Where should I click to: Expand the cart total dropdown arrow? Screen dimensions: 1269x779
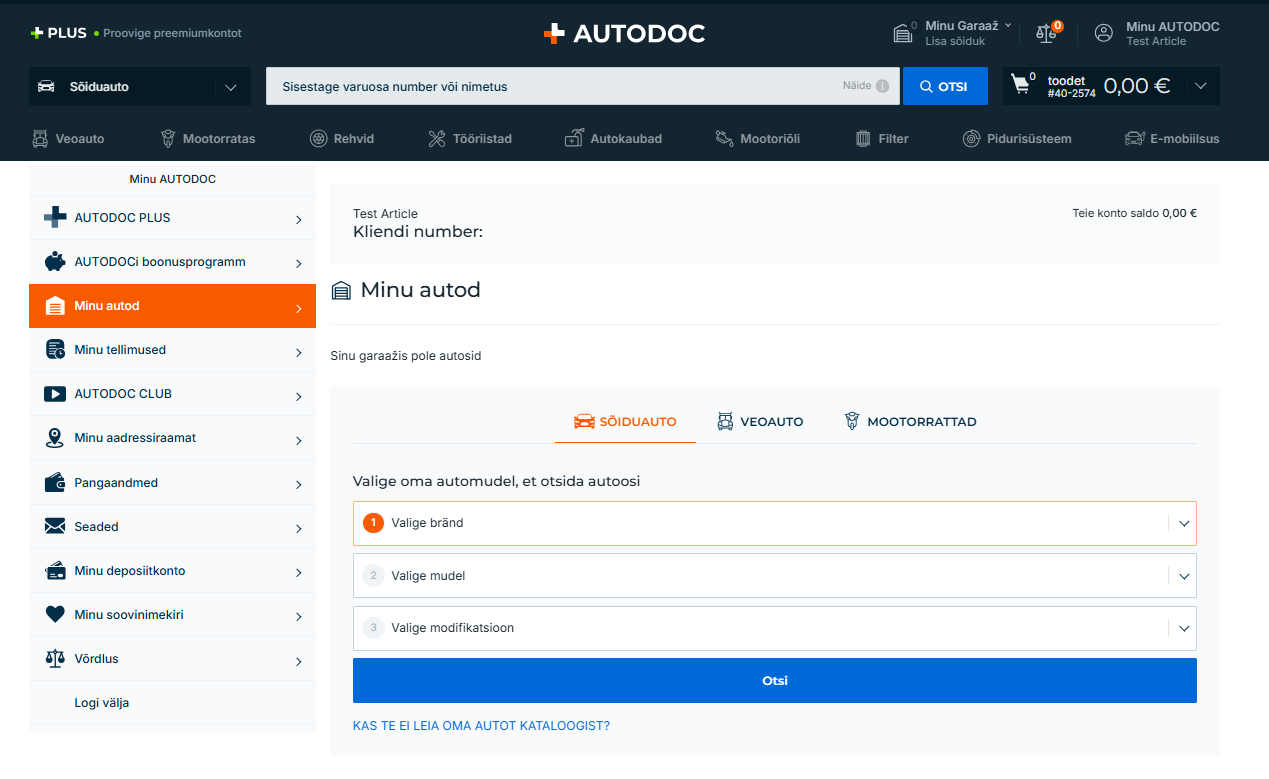pyautogui.click(x=1201, y=86)
